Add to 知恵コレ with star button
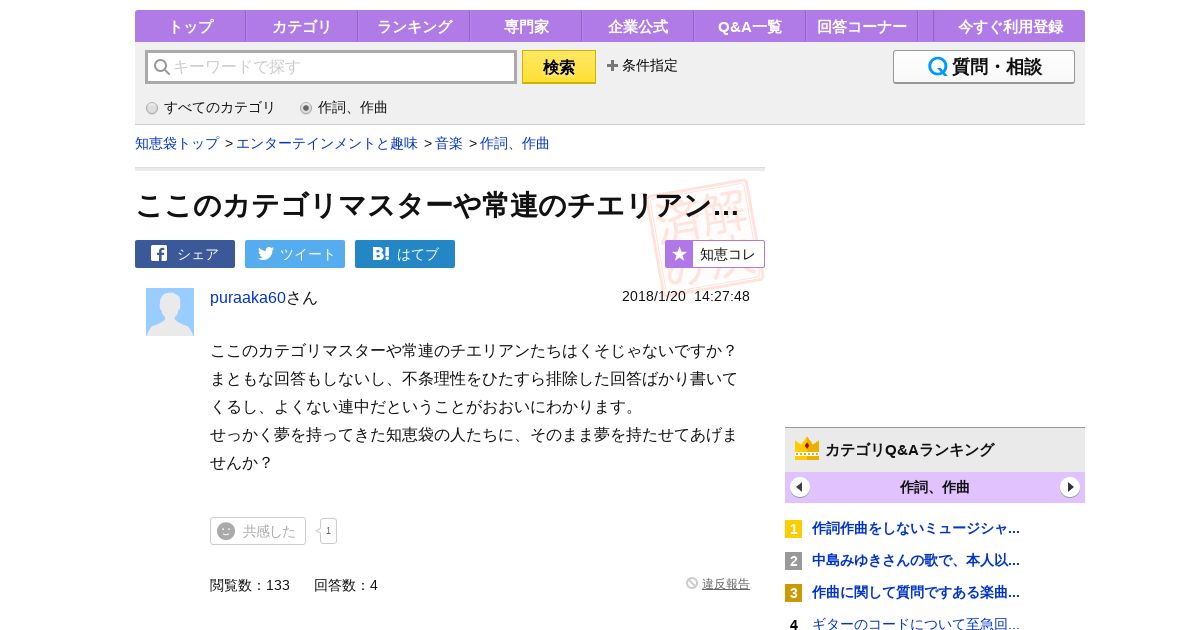 (715, 254)
